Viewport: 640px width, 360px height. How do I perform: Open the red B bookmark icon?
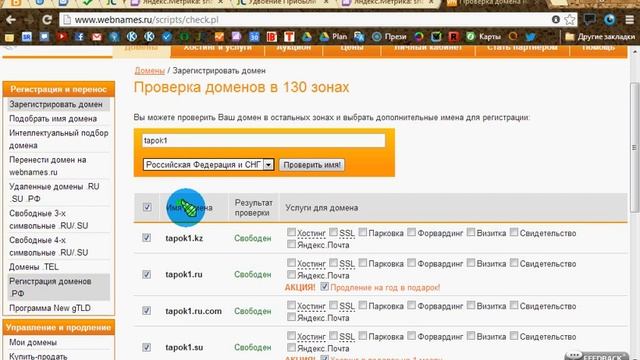(x=272, y=37)
